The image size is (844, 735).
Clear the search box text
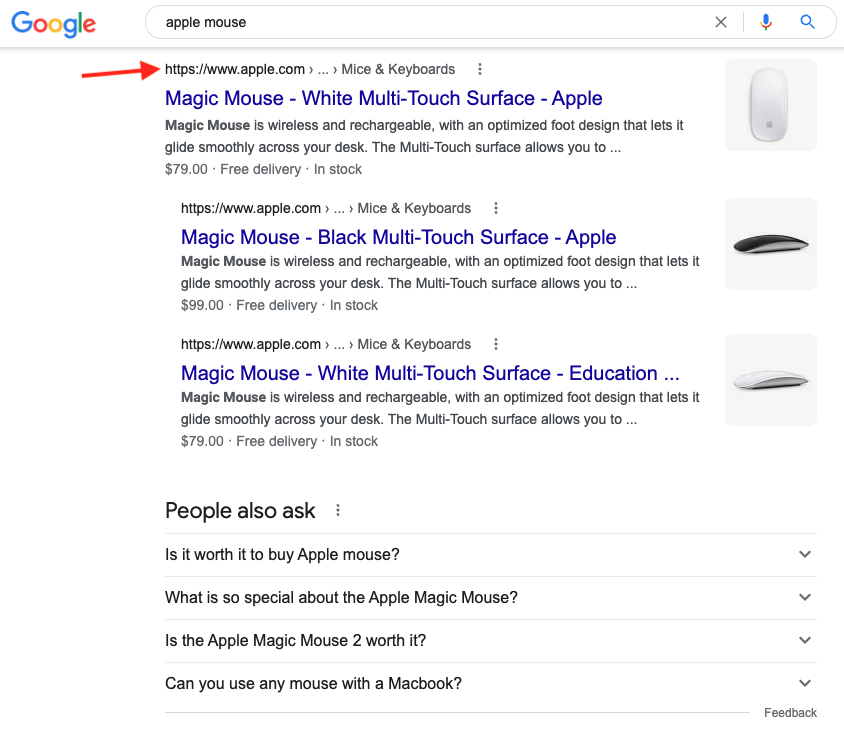click(x=721, y=22)
